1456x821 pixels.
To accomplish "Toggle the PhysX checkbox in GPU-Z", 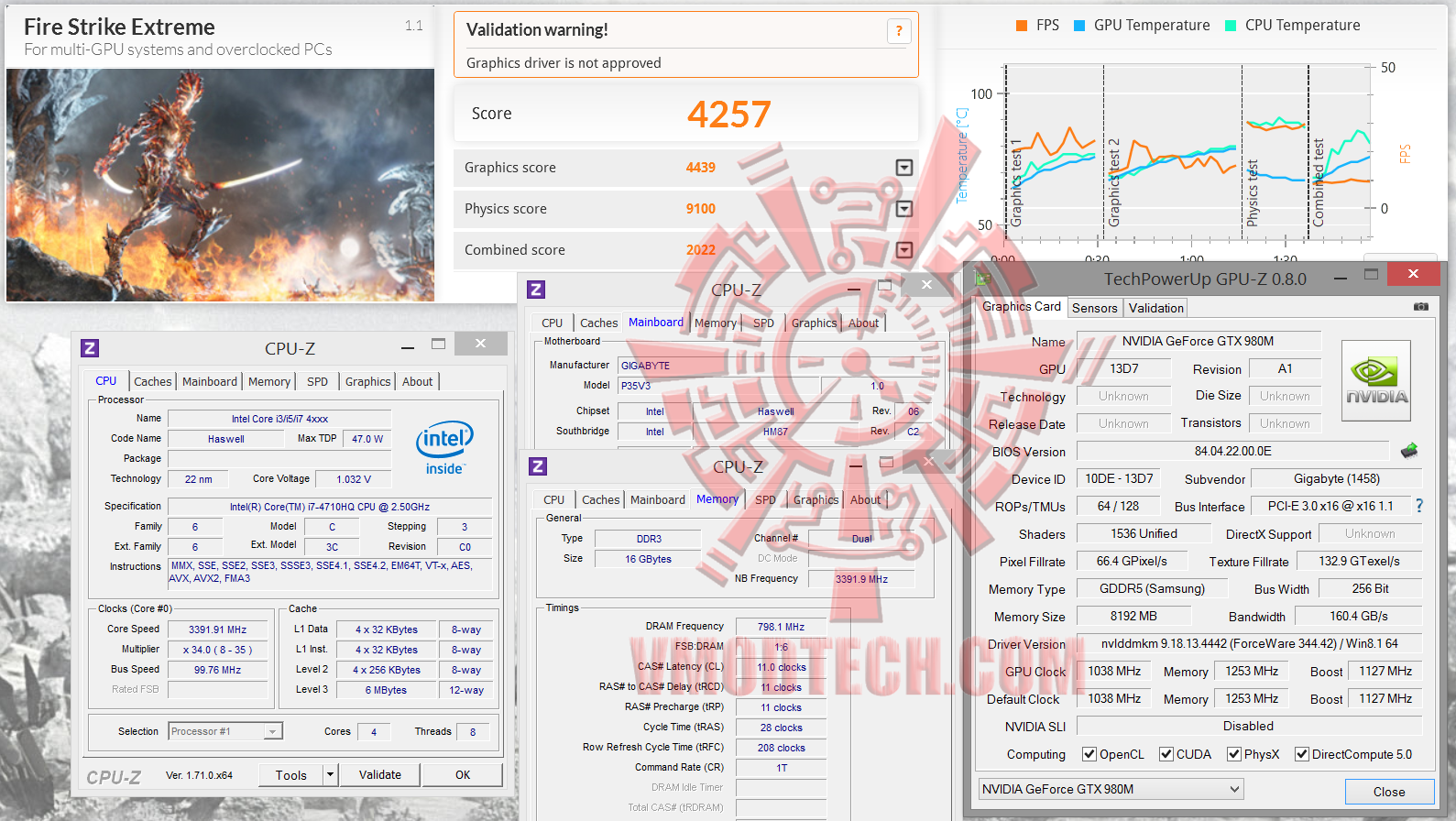I will pyautogui.click(x=1234, y=754).
